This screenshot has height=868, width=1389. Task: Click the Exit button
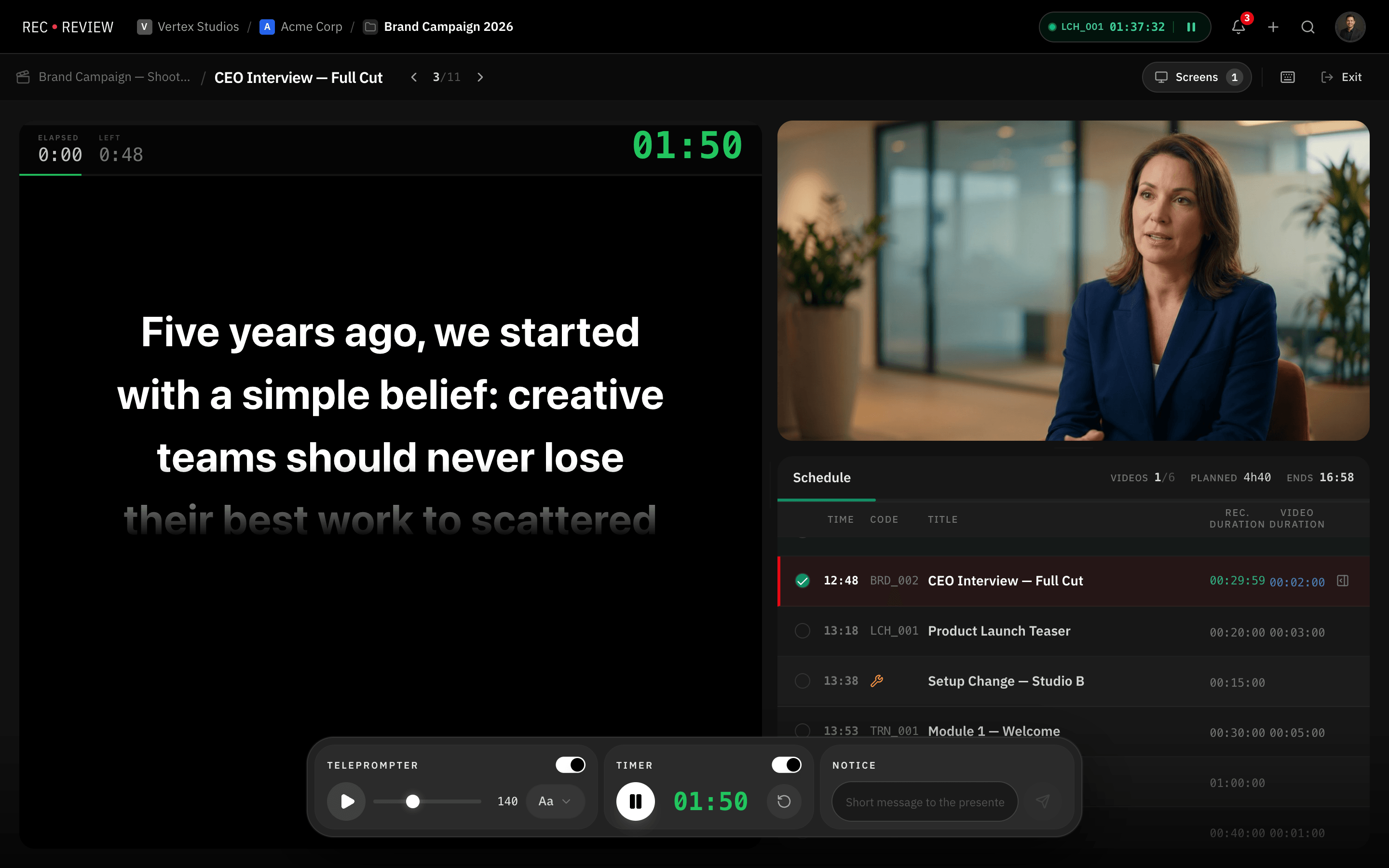pyautogui.click(x=1341, y=77)
